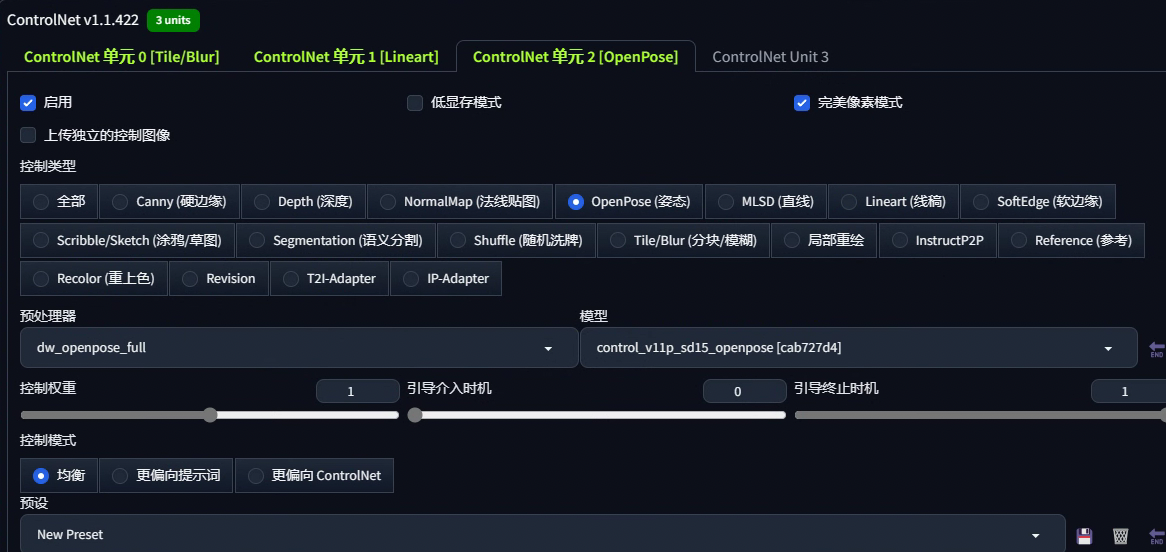Switch to ControlNet 单元 2 [OpenPose] tab
Viewport: 1166px width, 552px height.
pos(576,57)
